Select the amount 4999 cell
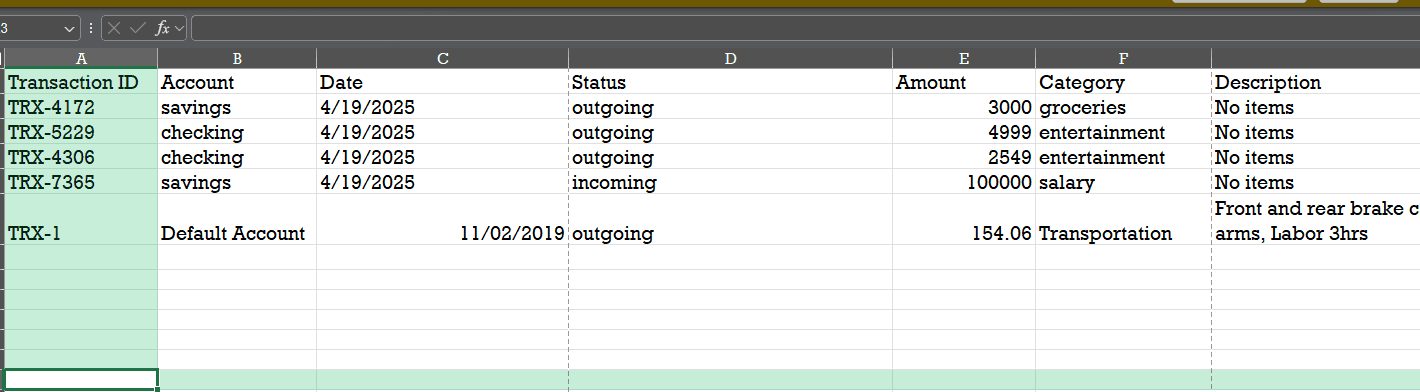 coord(964,132)
